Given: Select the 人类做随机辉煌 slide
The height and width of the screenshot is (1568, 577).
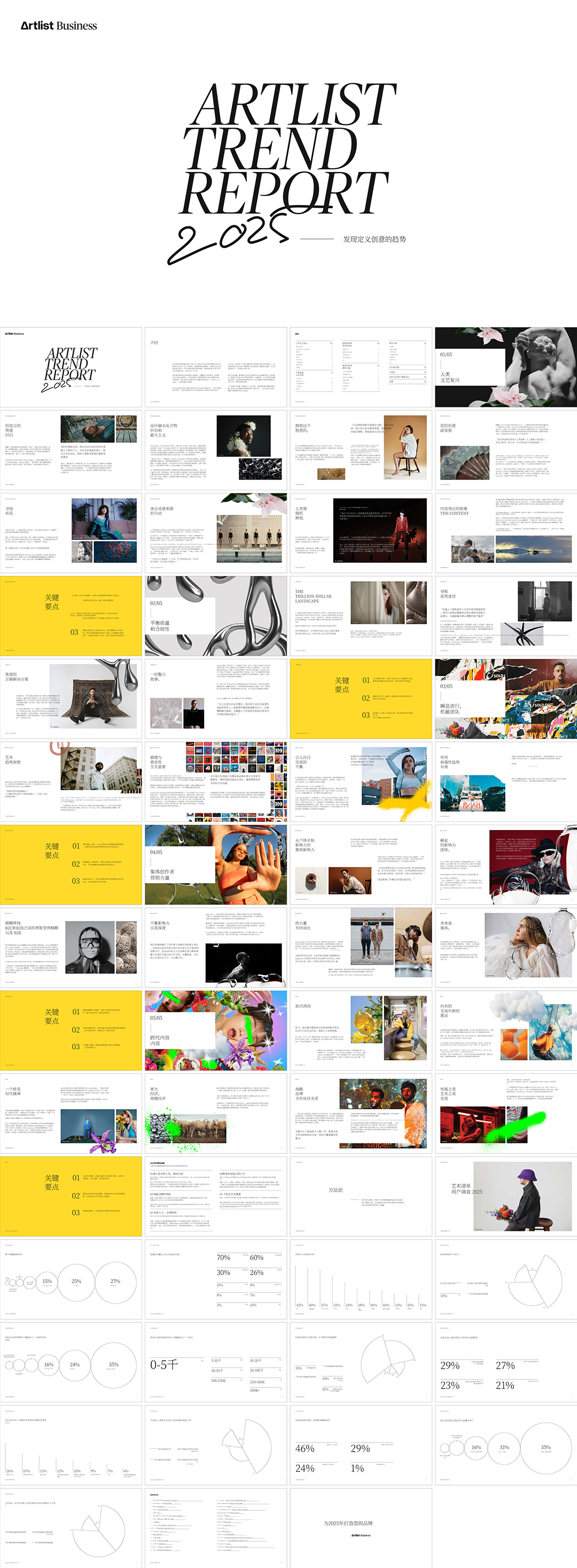Looking at the screenshot, I should coord(361,533).
